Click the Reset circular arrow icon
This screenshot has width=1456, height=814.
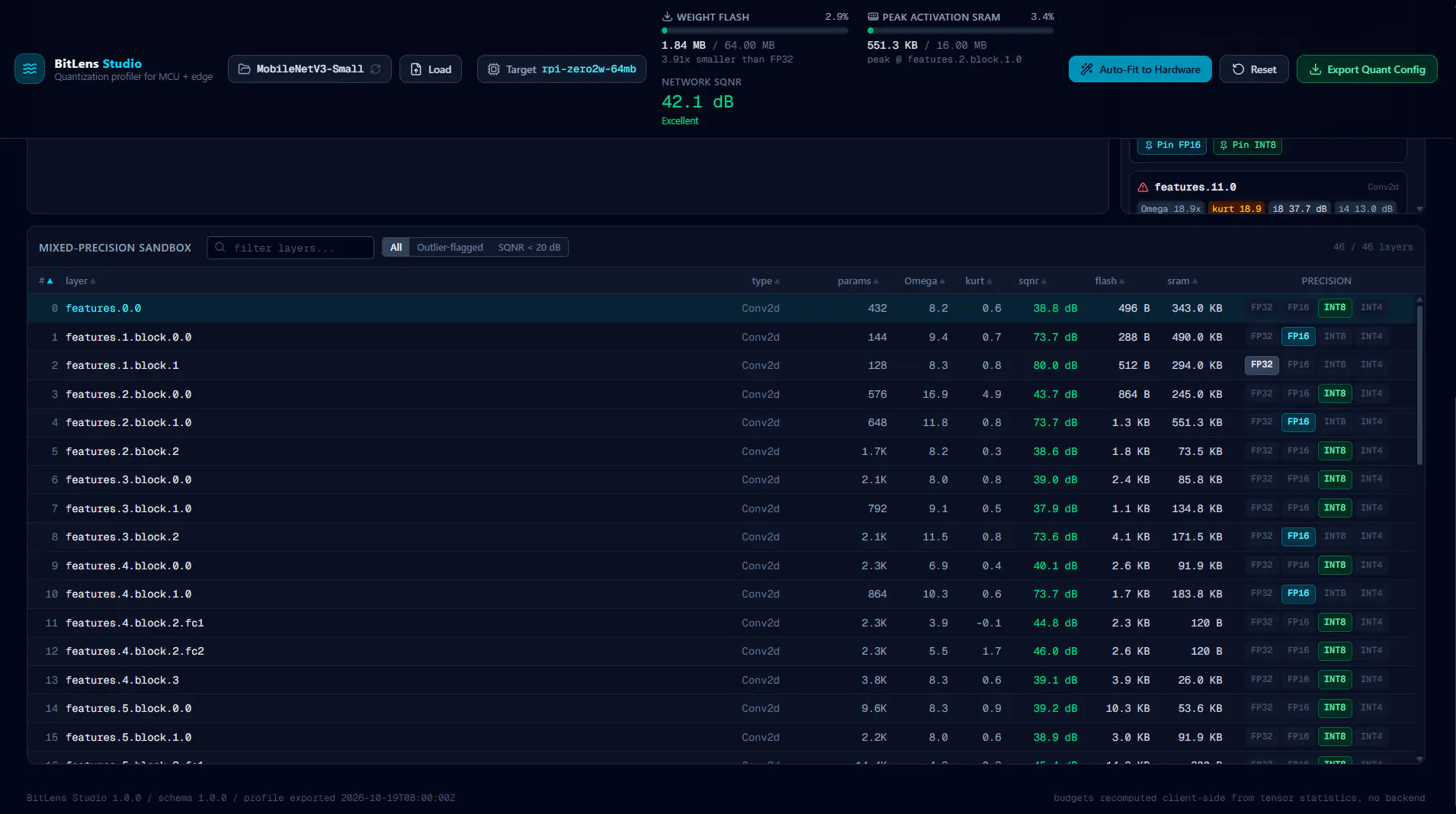[1238, 69]
